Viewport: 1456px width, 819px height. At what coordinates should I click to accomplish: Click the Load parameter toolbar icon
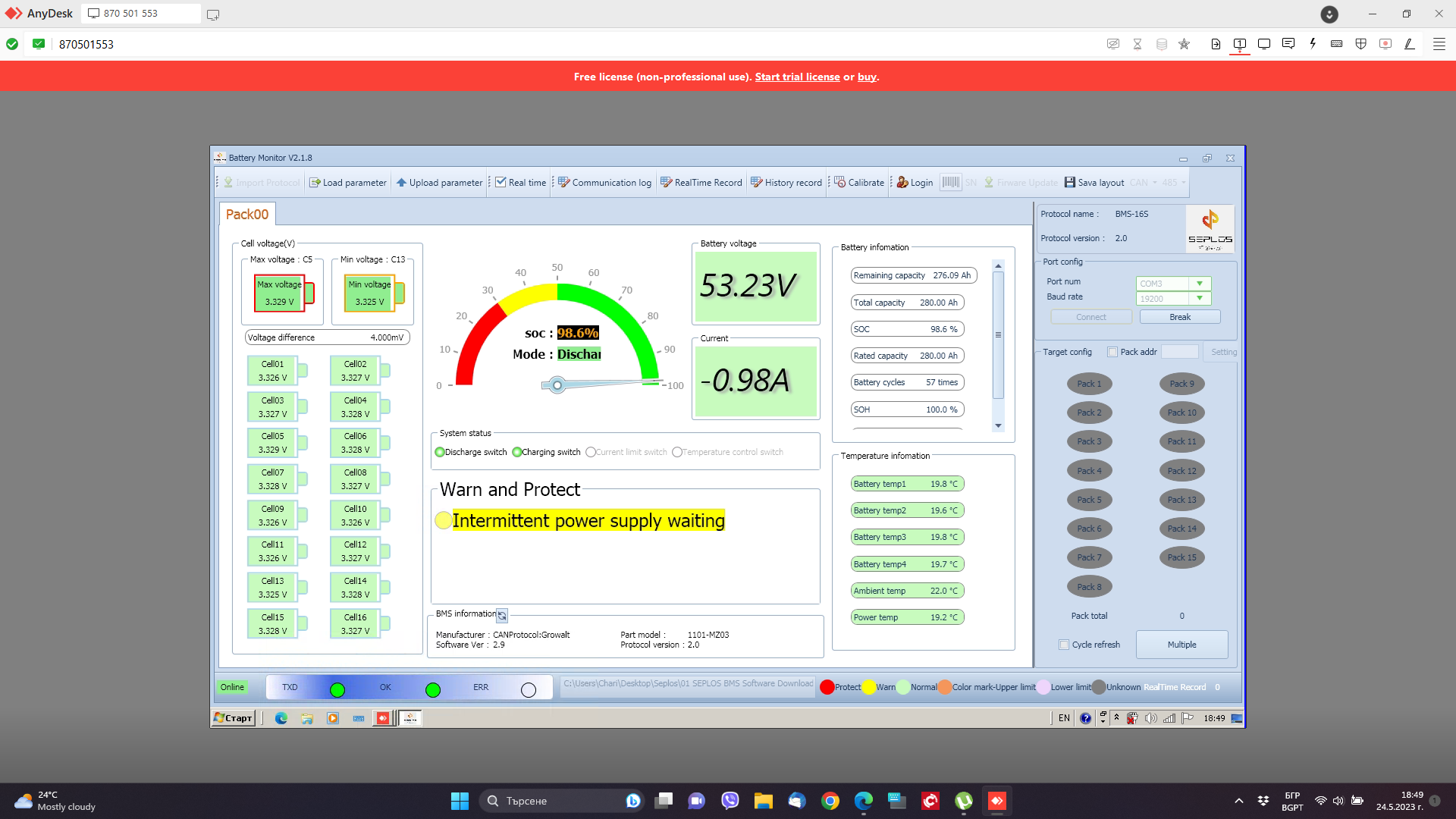tap(315, 183)
